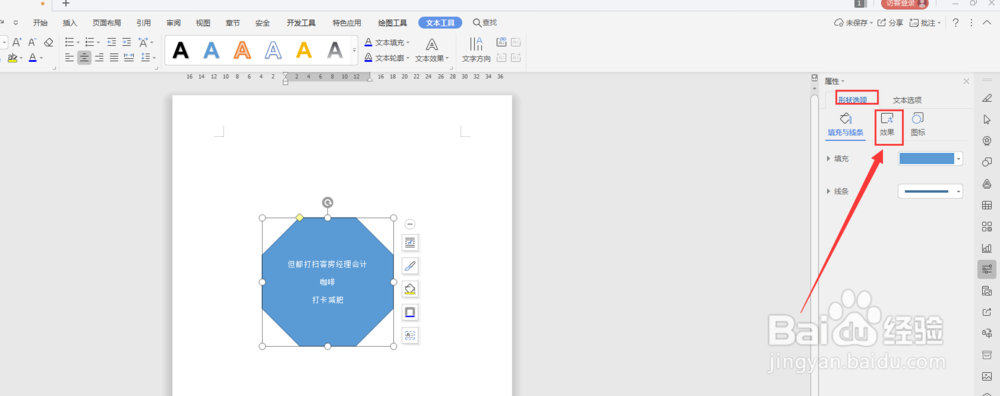Choose the blue fill text style

pos(212,50)
